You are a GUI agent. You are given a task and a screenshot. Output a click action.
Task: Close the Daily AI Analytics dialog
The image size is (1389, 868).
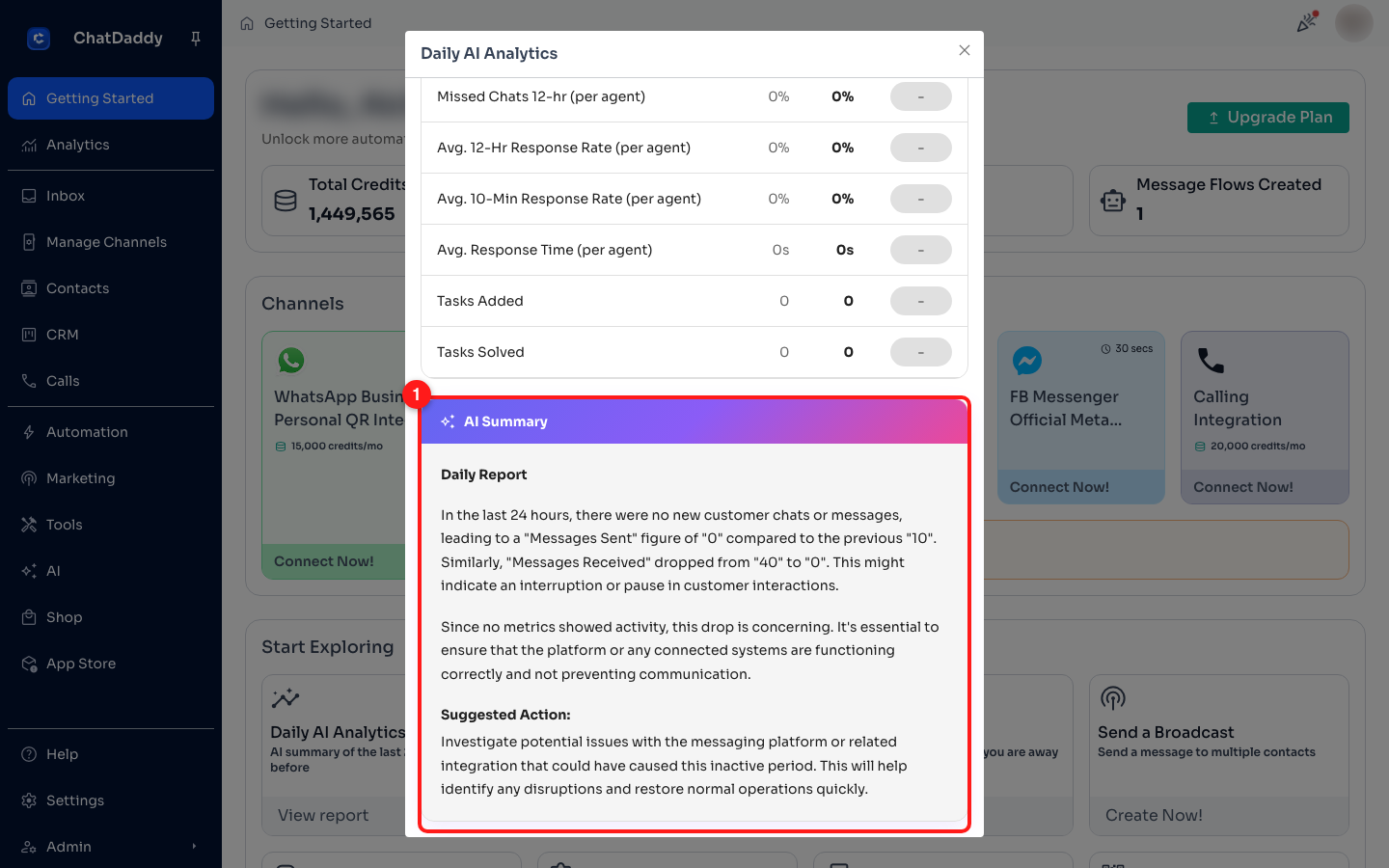point(964,50)
